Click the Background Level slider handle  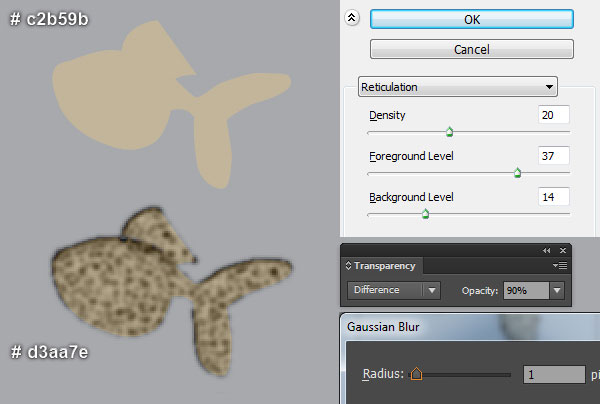[425, 214]
